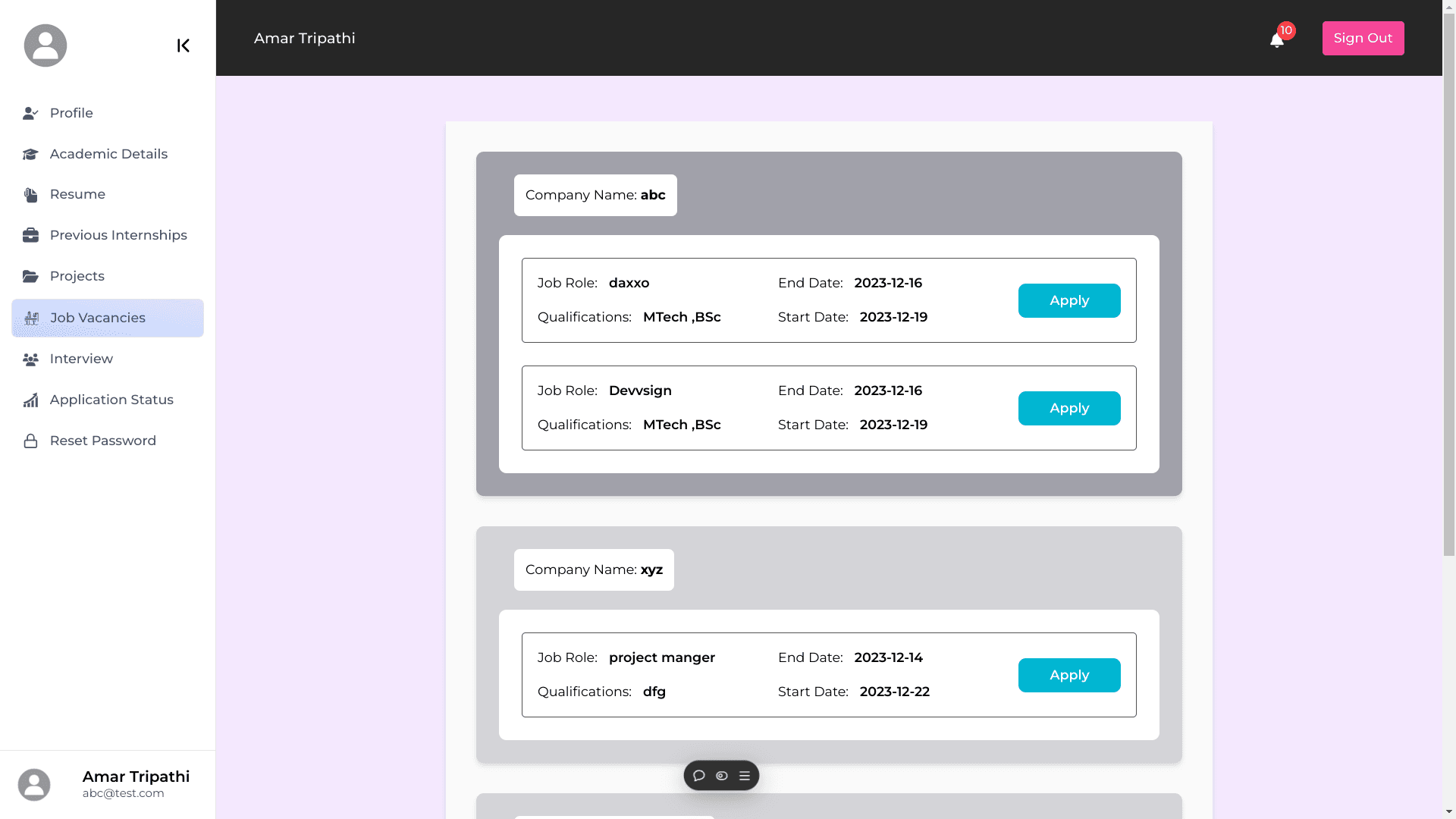Viewport: 1456px width, 819px height.
Task: Apply for the daxxo job role
Action: 1068,300
